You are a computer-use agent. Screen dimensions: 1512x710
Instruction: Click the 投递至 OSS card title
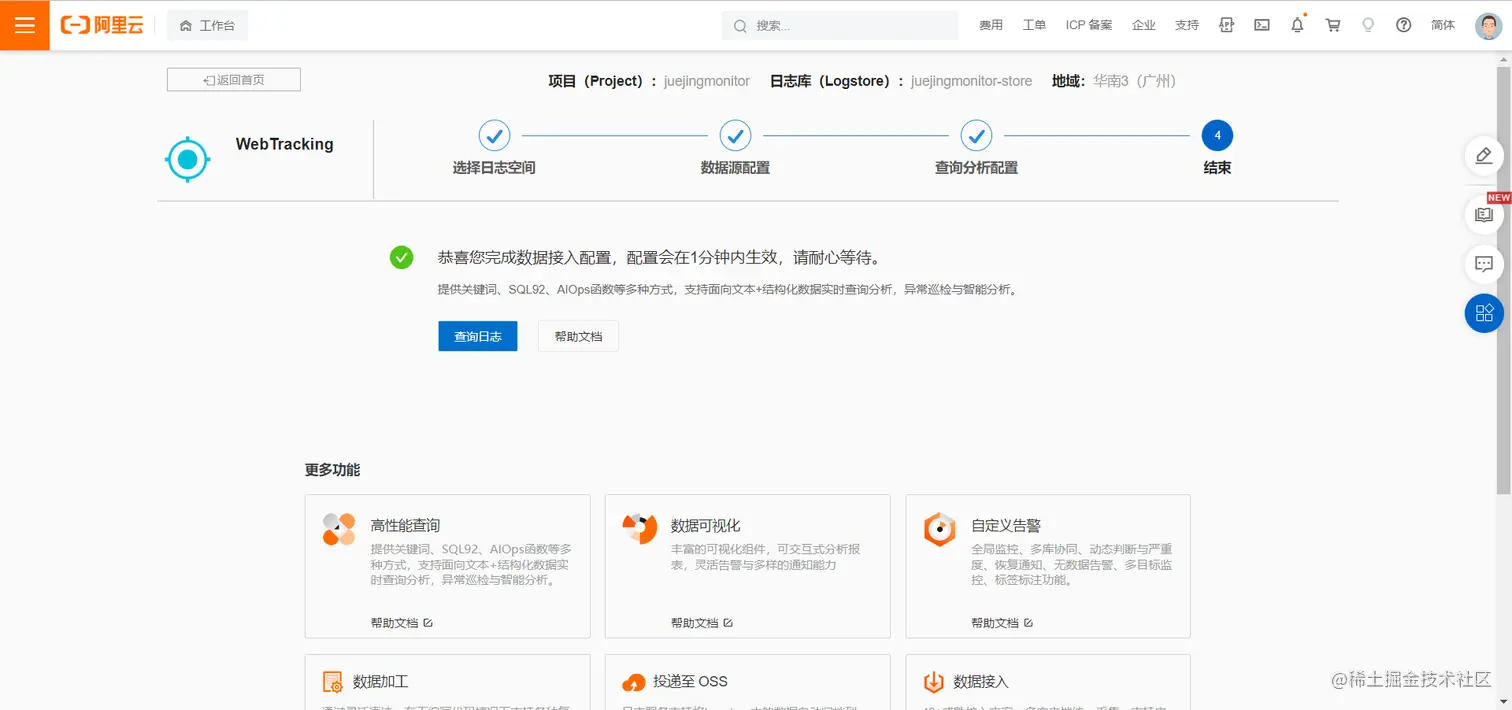coord(690,681)
